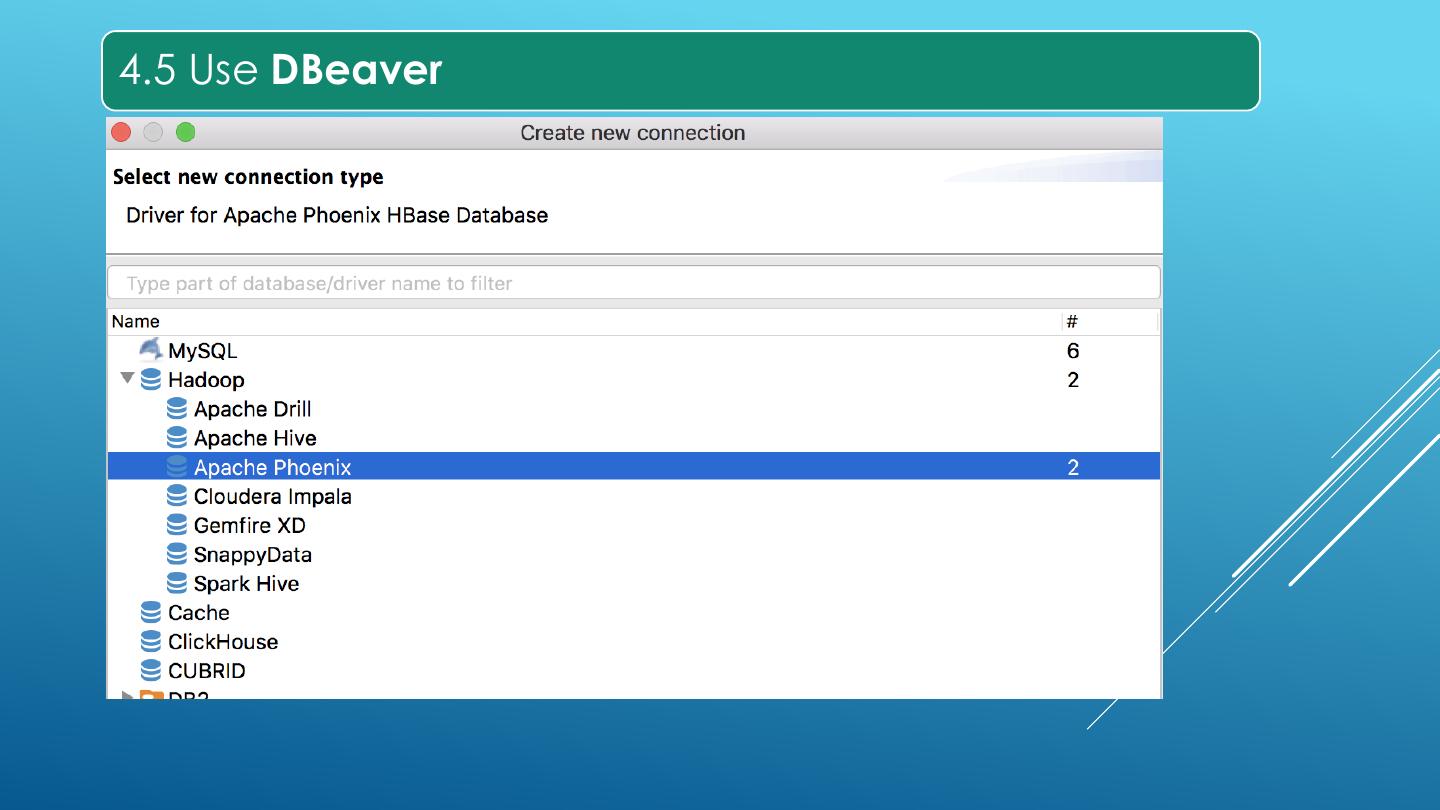Click the Apache Drill database icon
This screenshot has width=1440, height=810.
point(177,408)
